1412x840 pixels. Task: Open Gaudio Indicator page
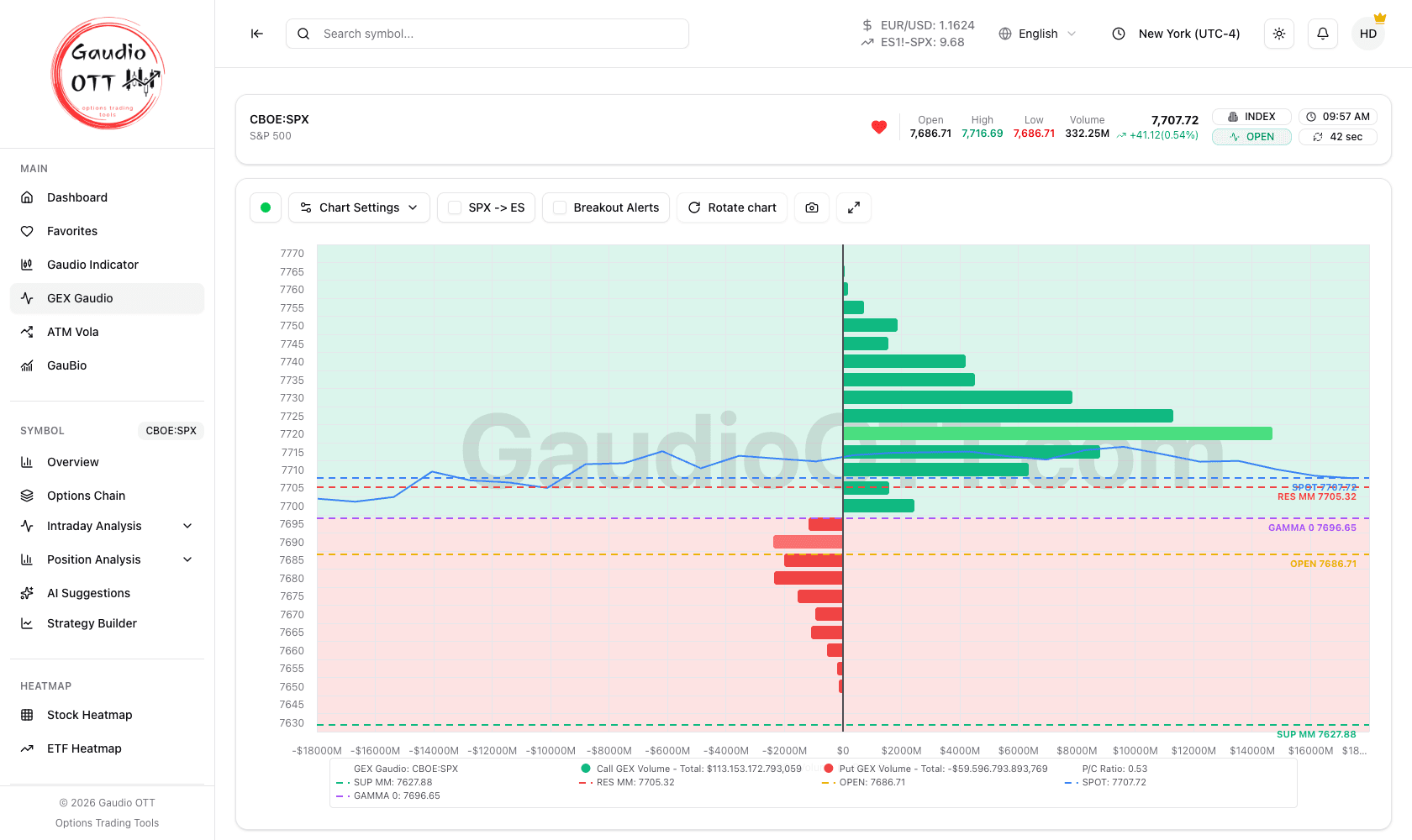coord(107,265)
